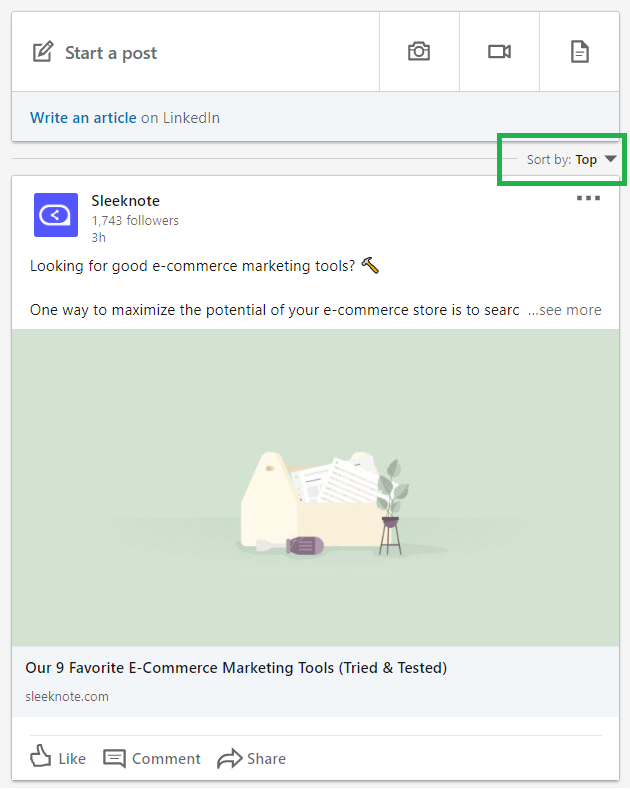
Task: Click the thumbs-up Like icon
Action: coord(41,758)
